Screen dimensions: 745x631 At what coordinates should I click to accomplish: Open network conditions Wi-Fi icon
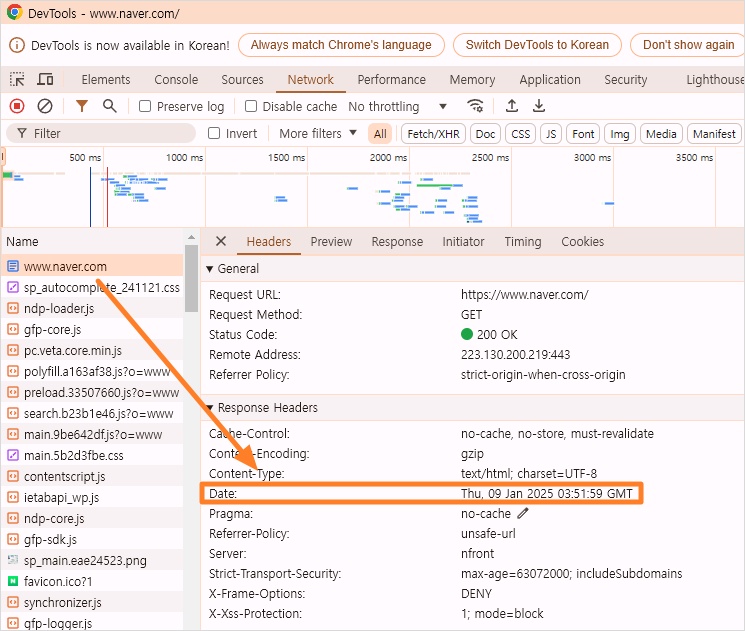tap(475, 105)
